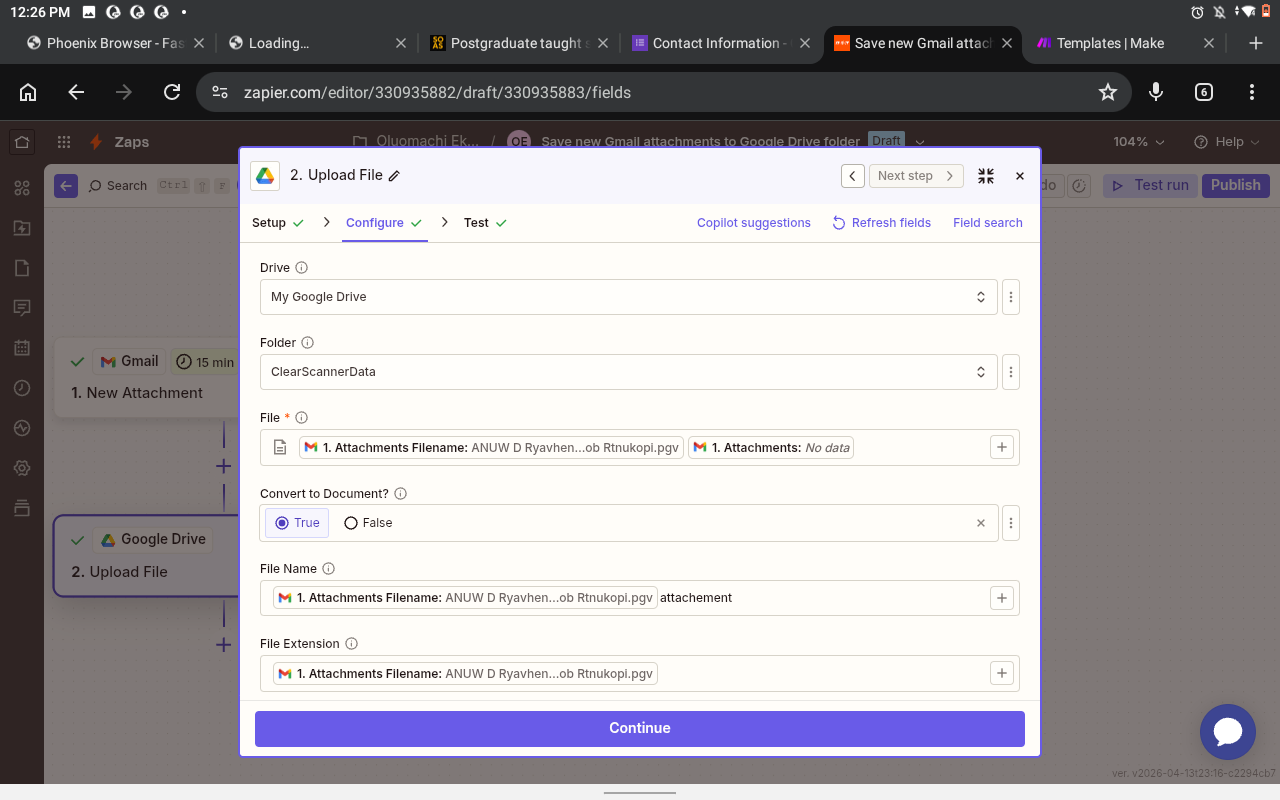This screenshot has height=800, width=1280.
Task: Open the 104% zoom level dropdown
Action: [1139, 142]
